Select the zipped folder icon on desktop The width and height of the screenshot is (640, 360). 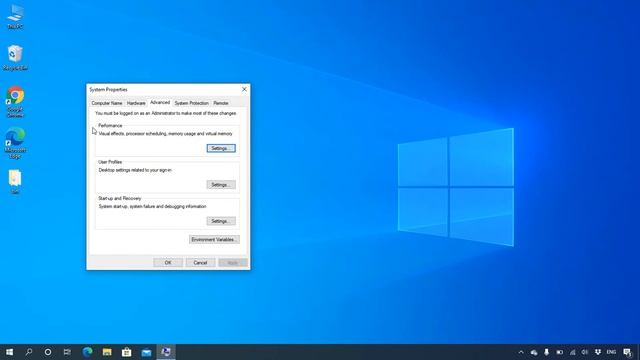point(15,181)
